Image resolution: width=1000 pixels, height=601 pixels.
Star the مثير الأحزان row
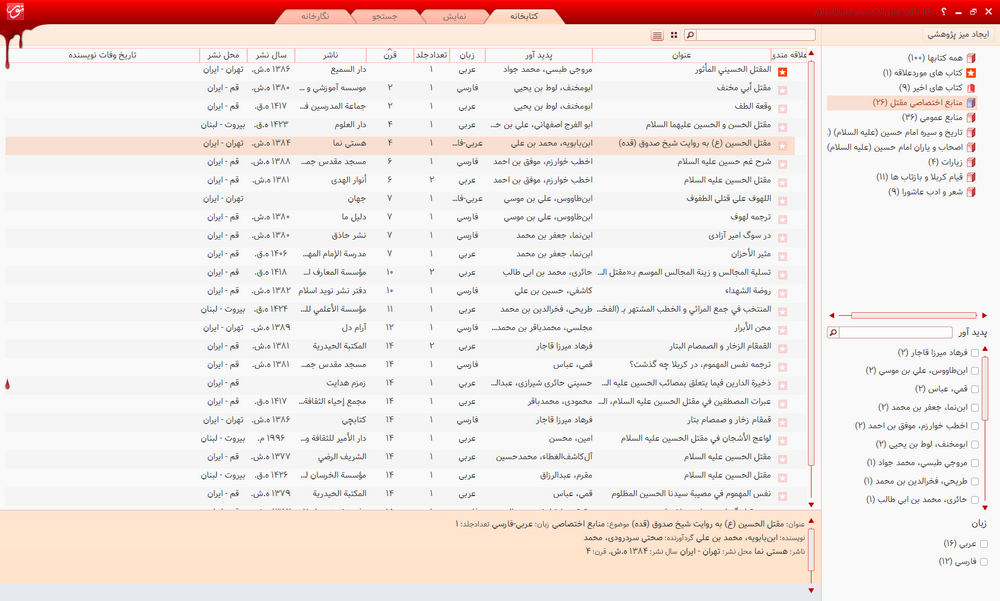pos(783,256)
